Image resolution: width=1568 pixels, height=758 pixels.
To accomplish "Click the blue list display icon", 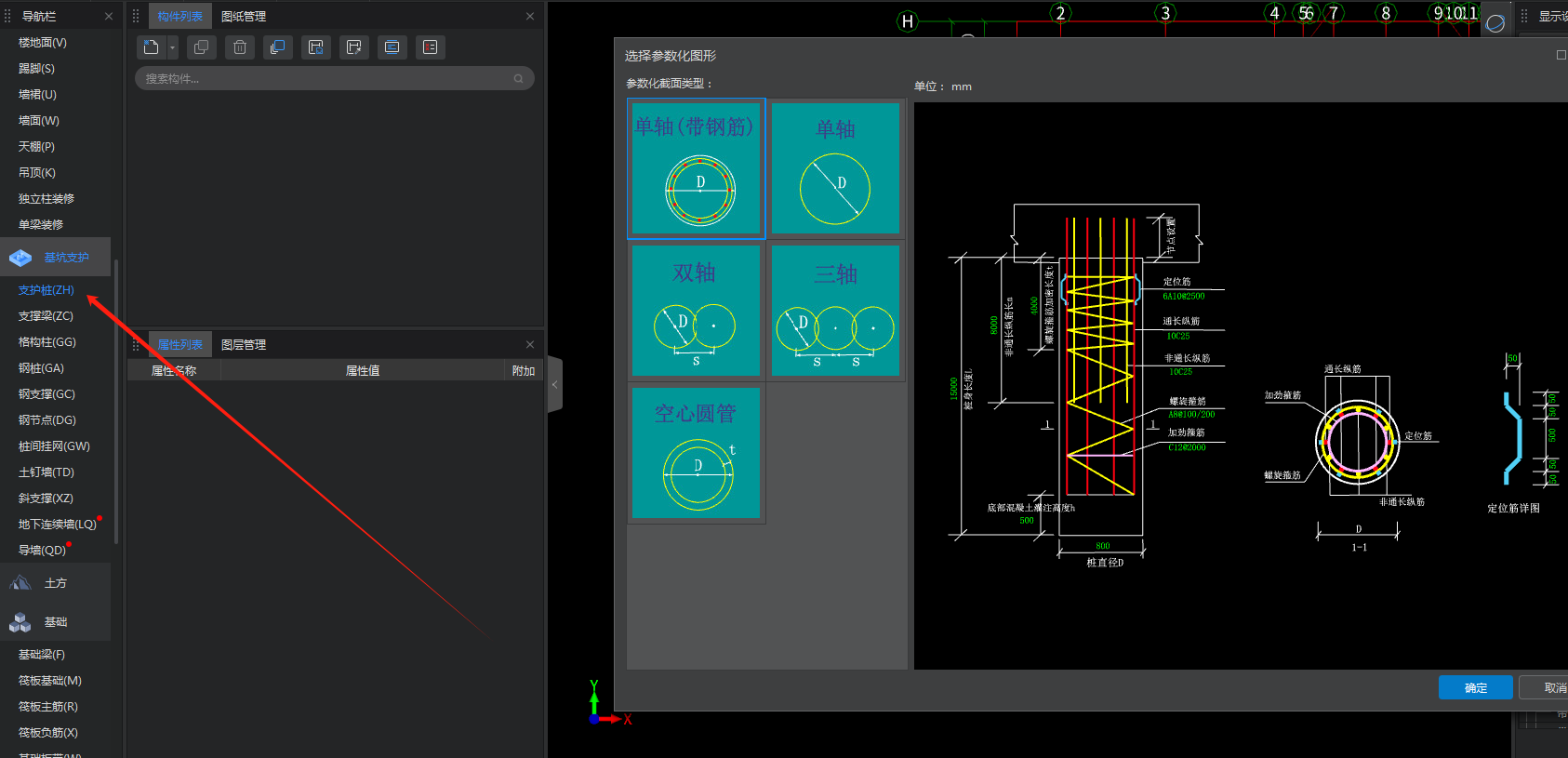I will [392, 47].
